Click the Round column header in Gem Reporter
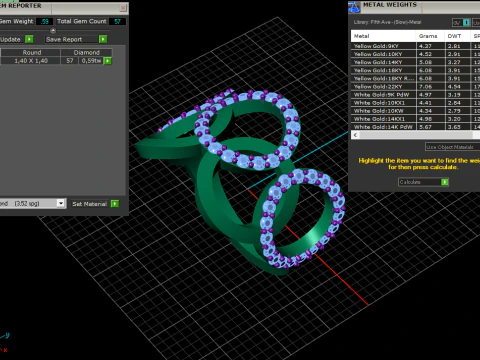This screenshot has height=360, width=480. click(x=31, y=52)
